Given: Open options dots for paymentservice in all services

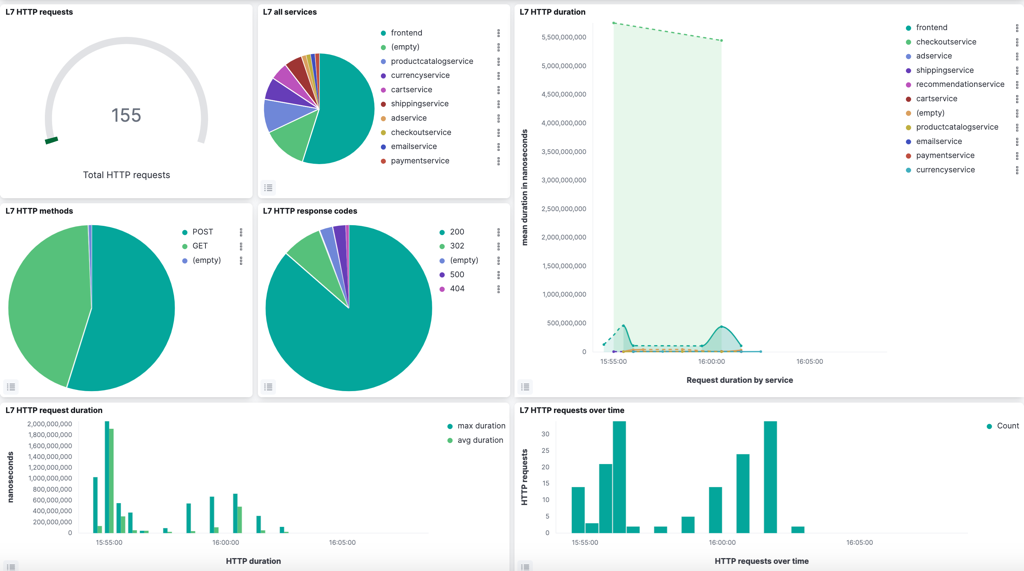Looking at the screenshot, I should pos(498,161).
